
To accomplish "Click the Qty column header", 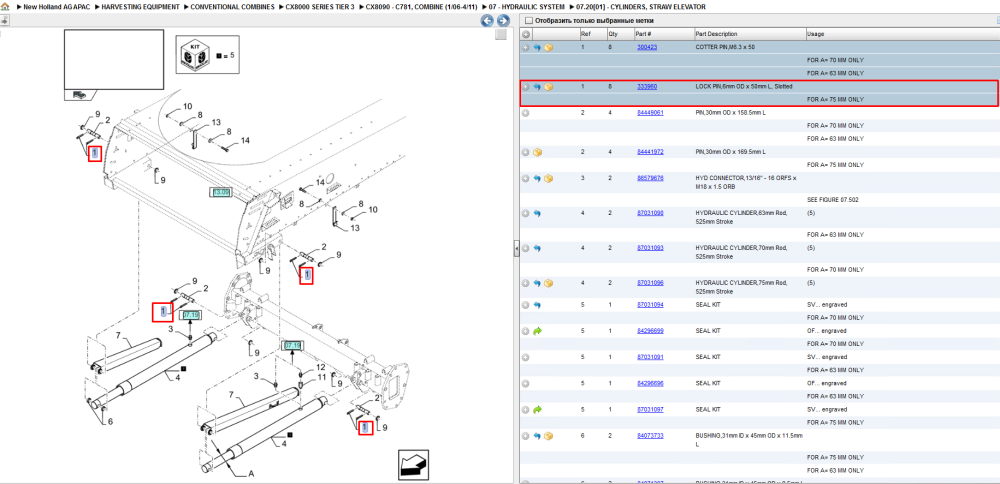I will (613, 34).
